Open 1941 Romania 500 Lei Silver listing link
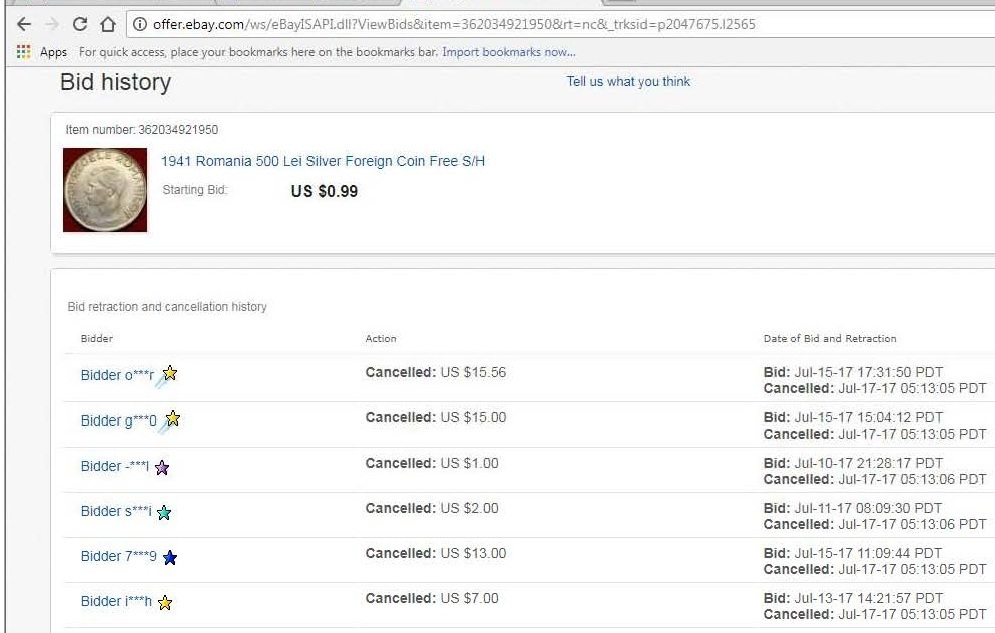 click(323, 161)
